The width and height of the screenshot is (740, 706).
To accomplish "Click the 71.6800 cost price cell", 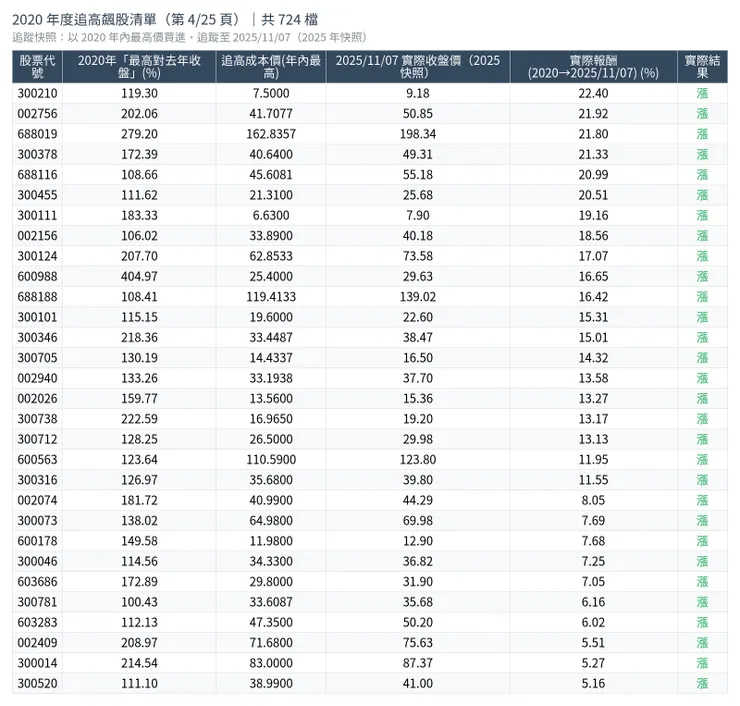I will click(271, 642).
